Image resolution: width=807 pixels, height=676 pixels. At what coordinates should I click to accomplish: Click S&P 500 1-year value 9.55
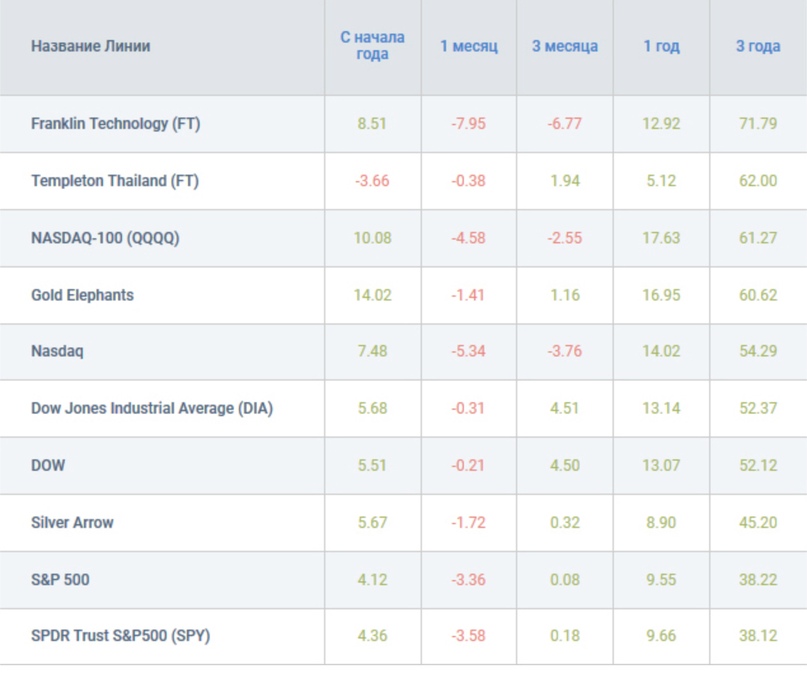point(661,580)
